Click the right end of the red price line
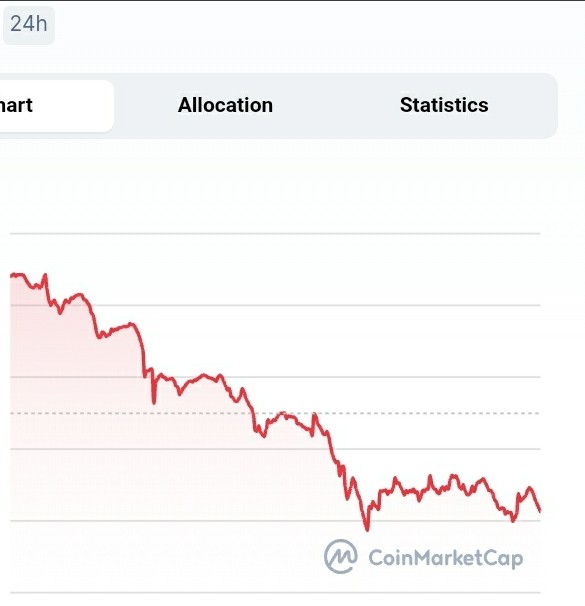585x606 pixels. (539, 510)
